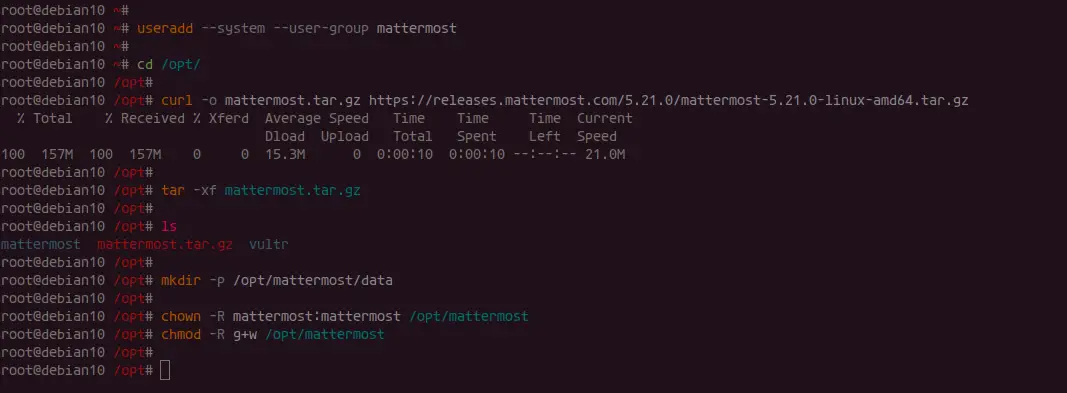
Task: Click the chmod command word
Action: pyautogui.click(x=181, y=335)
